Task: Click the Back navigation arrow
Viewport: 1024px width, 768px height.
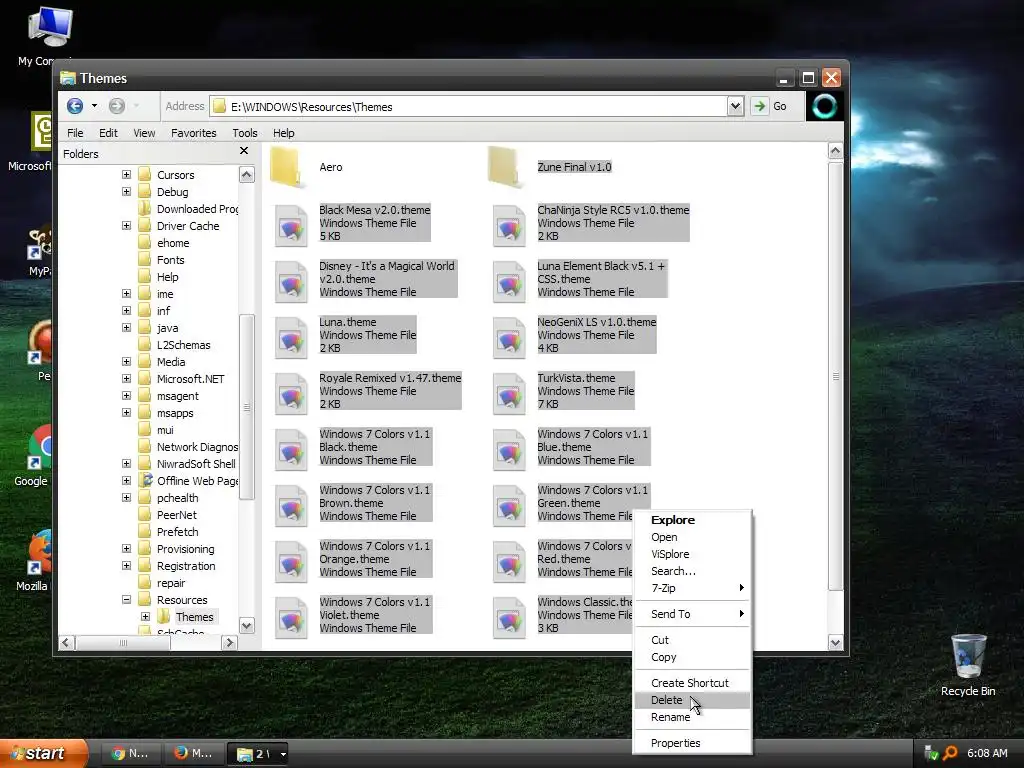Action: pos(75,106)
